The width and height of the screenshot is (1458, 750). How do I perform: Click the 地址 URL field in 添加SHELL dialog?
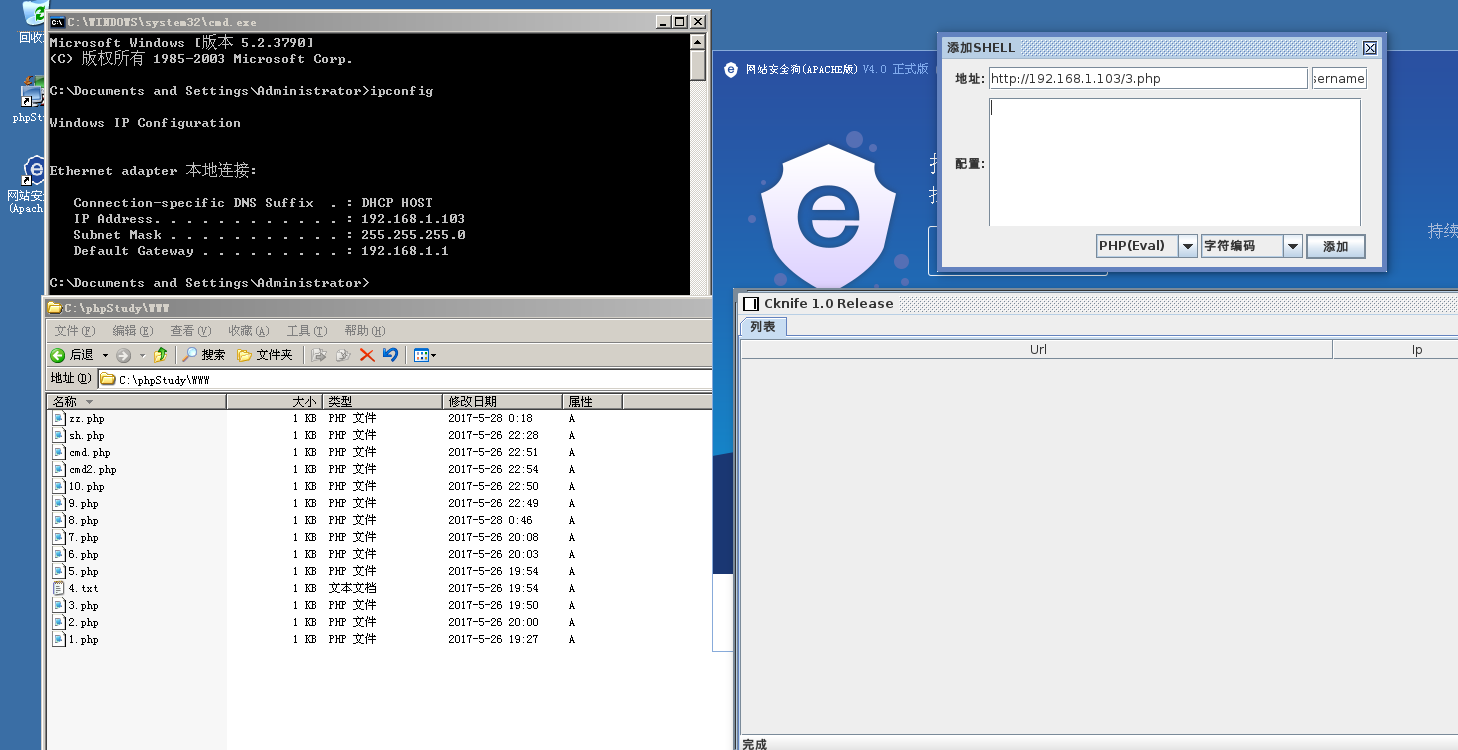(1148, 79)
